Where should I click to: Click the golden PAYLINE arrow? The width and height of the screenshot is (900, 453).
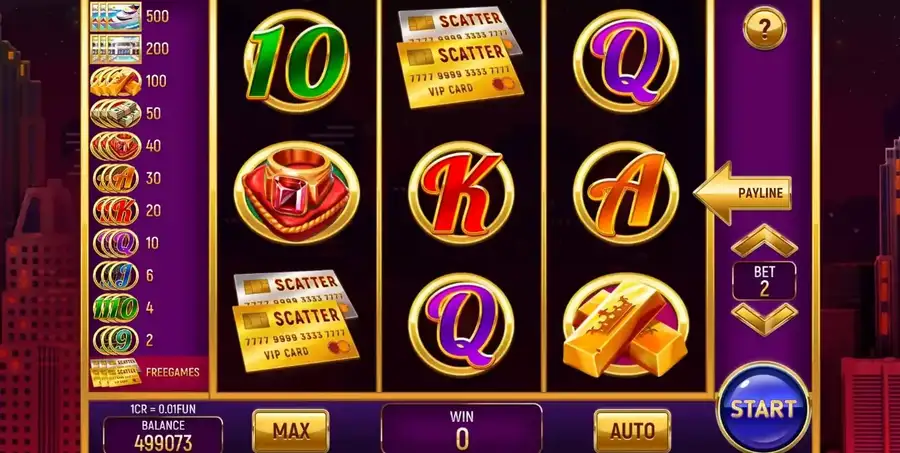pos(743,192)
